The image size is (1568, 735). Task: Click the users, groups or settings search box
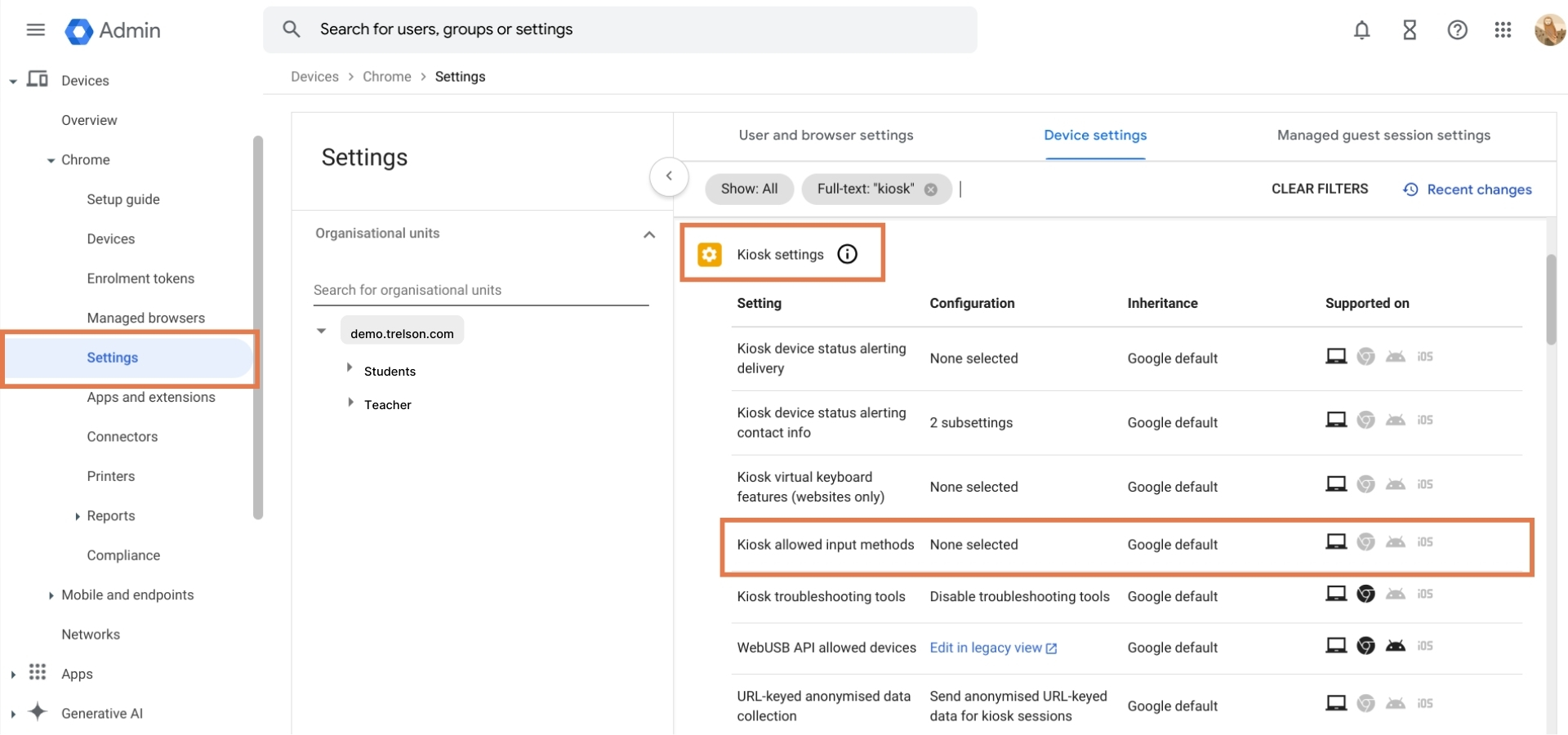pos(620,30)
